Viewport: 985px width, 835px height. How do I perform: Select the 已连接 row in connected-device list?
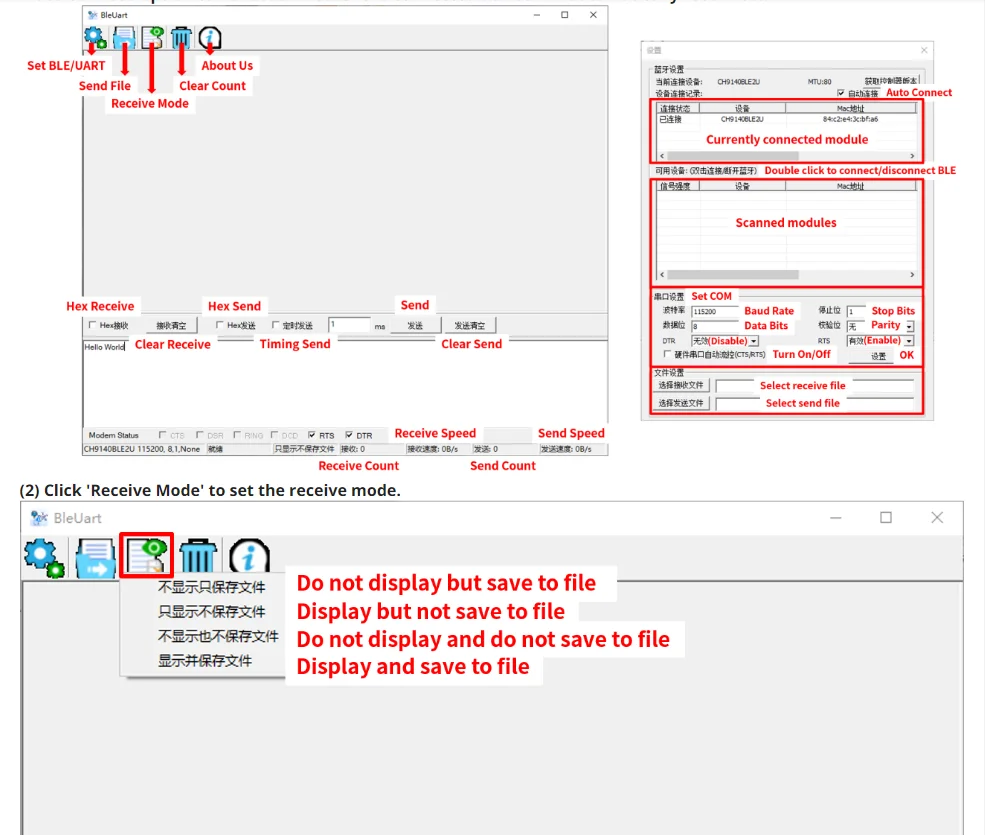[x=786, y=119]
